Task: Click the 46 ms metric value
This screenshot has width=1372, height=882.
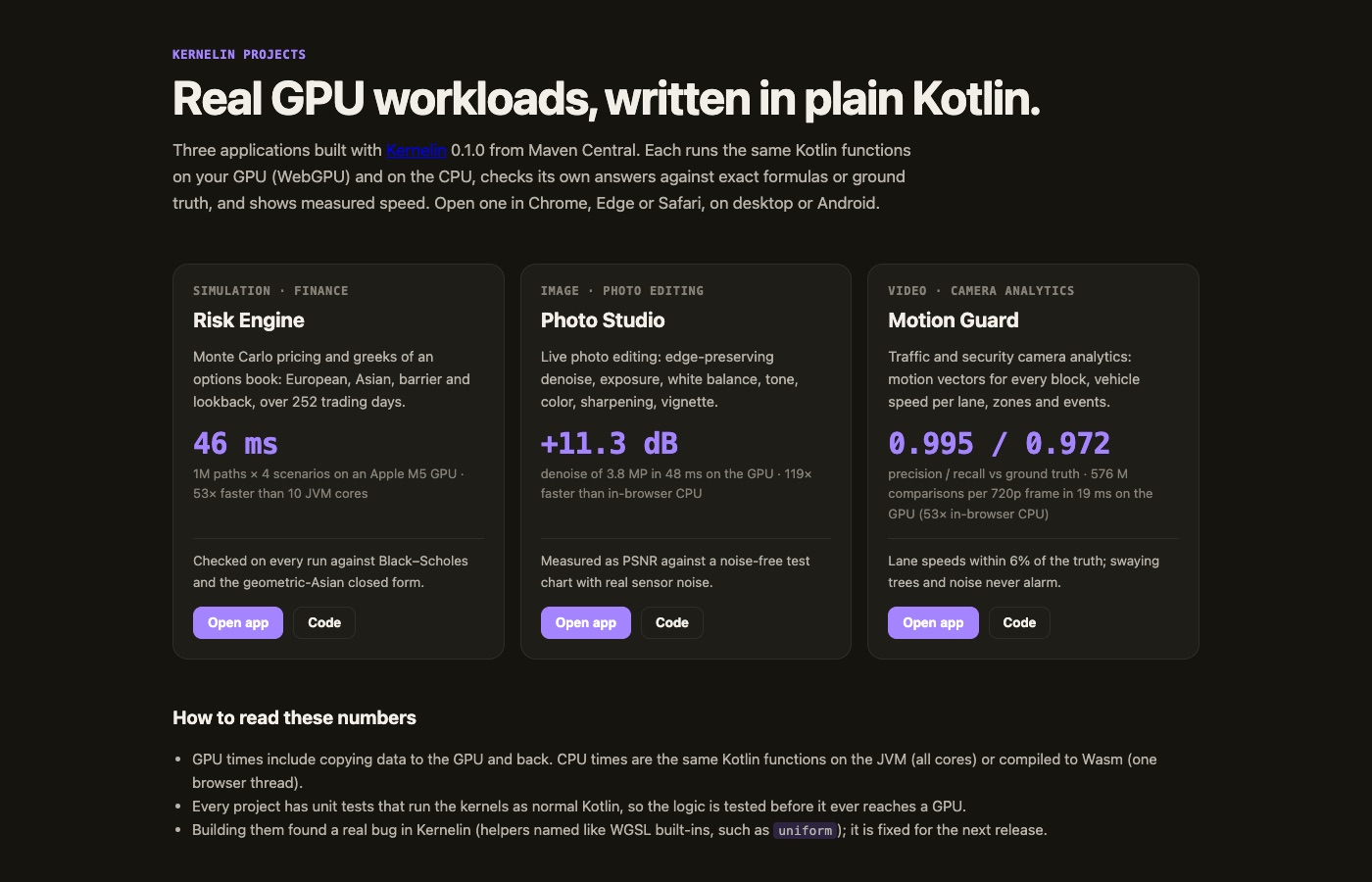Action: pos(235,443)
